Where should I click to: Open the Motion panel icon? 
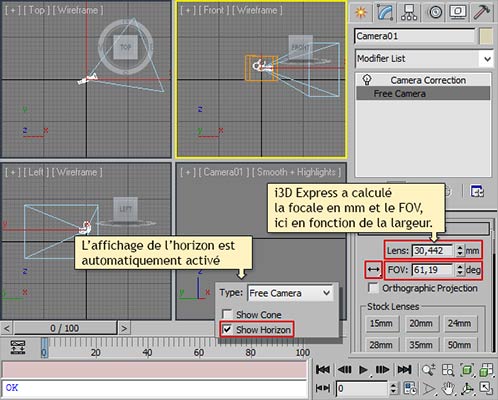[435, 12]
